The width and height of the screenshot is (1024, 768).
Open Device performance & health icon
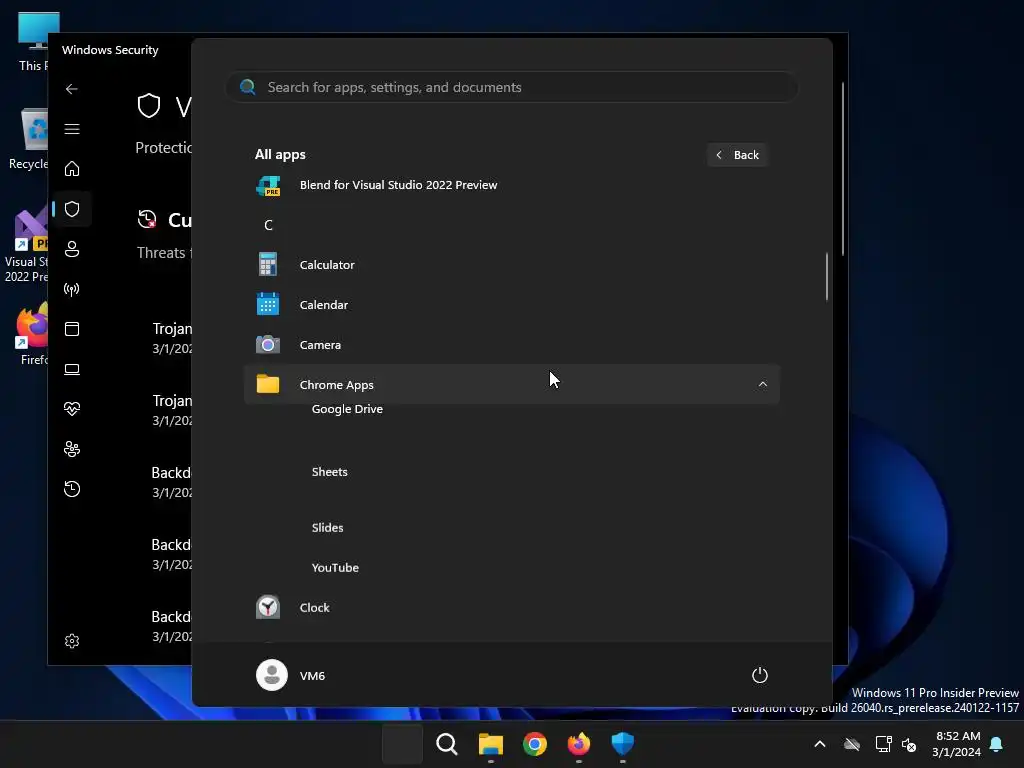pos(72,409)
